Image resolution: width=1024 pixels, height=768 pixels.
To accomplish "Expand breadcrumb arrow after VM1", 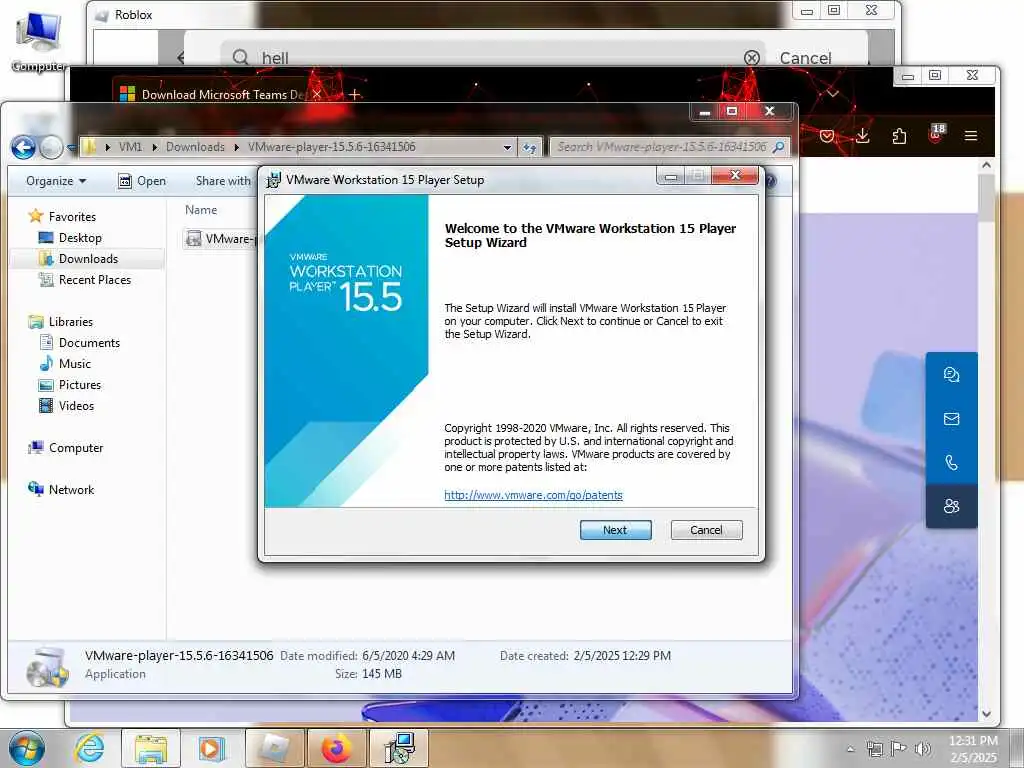I will (155, 148).
